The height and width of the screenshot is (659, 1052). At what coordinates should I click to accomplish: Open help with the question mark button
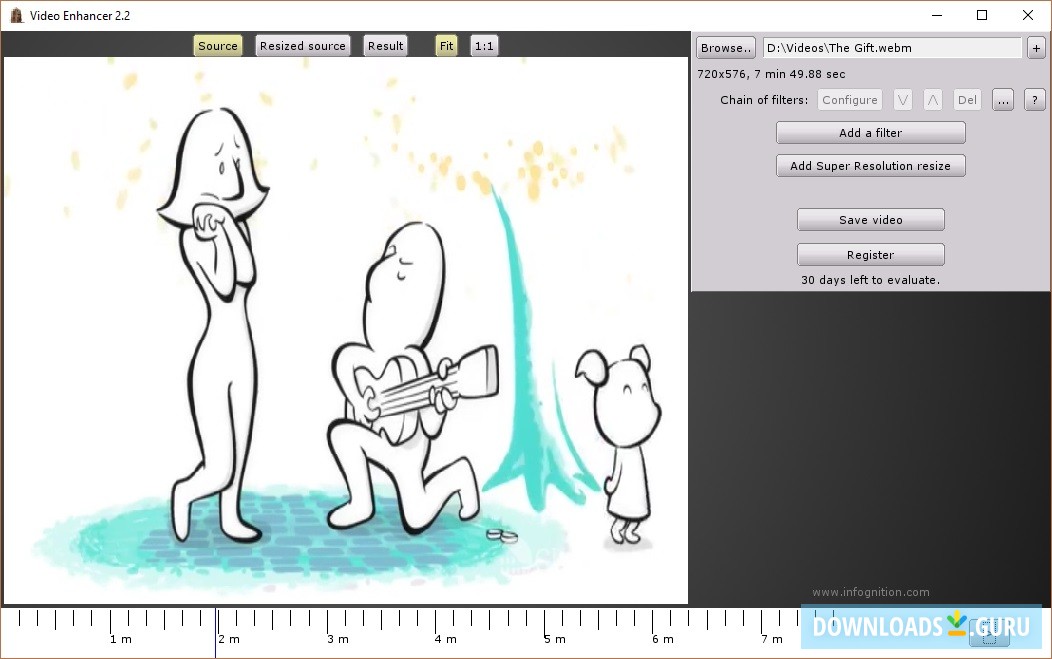tap(1035, 100)
